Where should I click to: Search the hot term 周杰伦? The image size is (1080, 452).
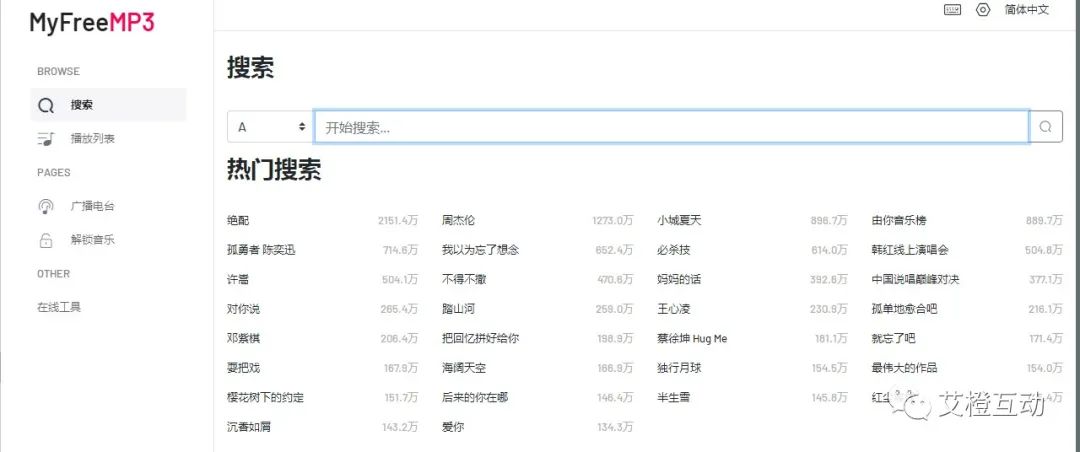459,220
